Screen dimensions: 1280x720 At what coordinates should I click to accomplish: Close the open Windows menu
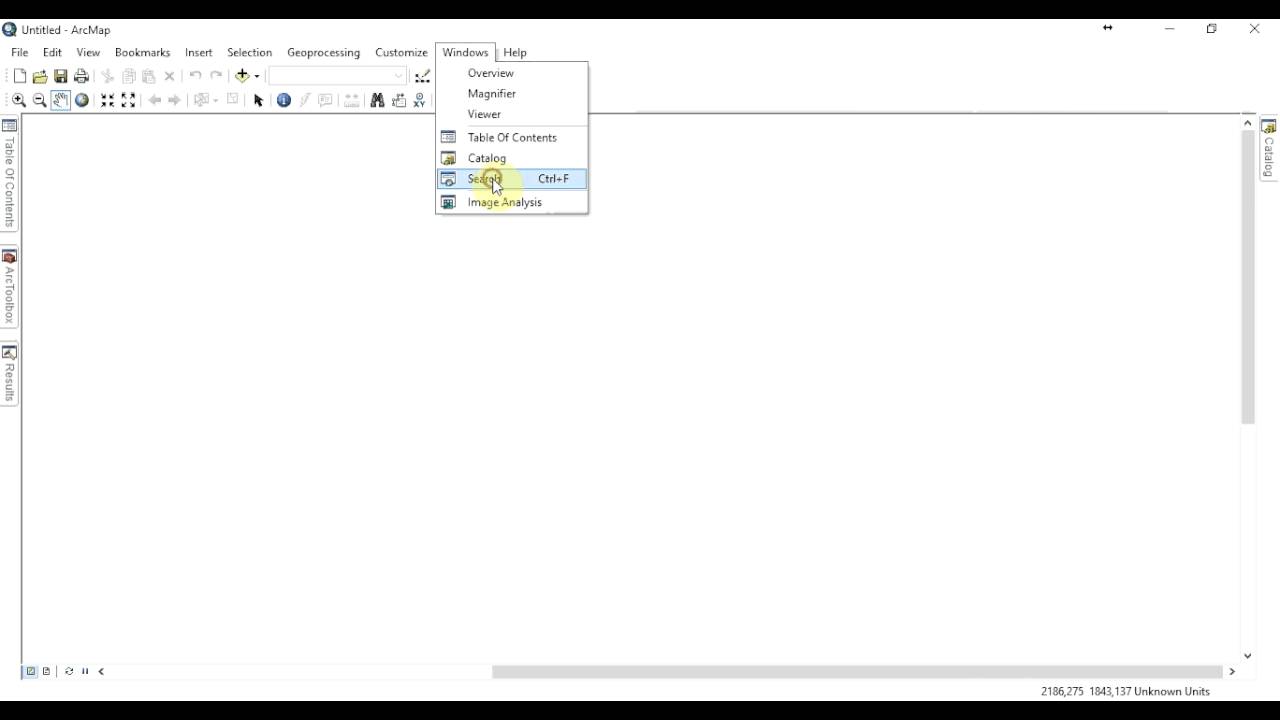pyautogui.click(x=466, y=52)
